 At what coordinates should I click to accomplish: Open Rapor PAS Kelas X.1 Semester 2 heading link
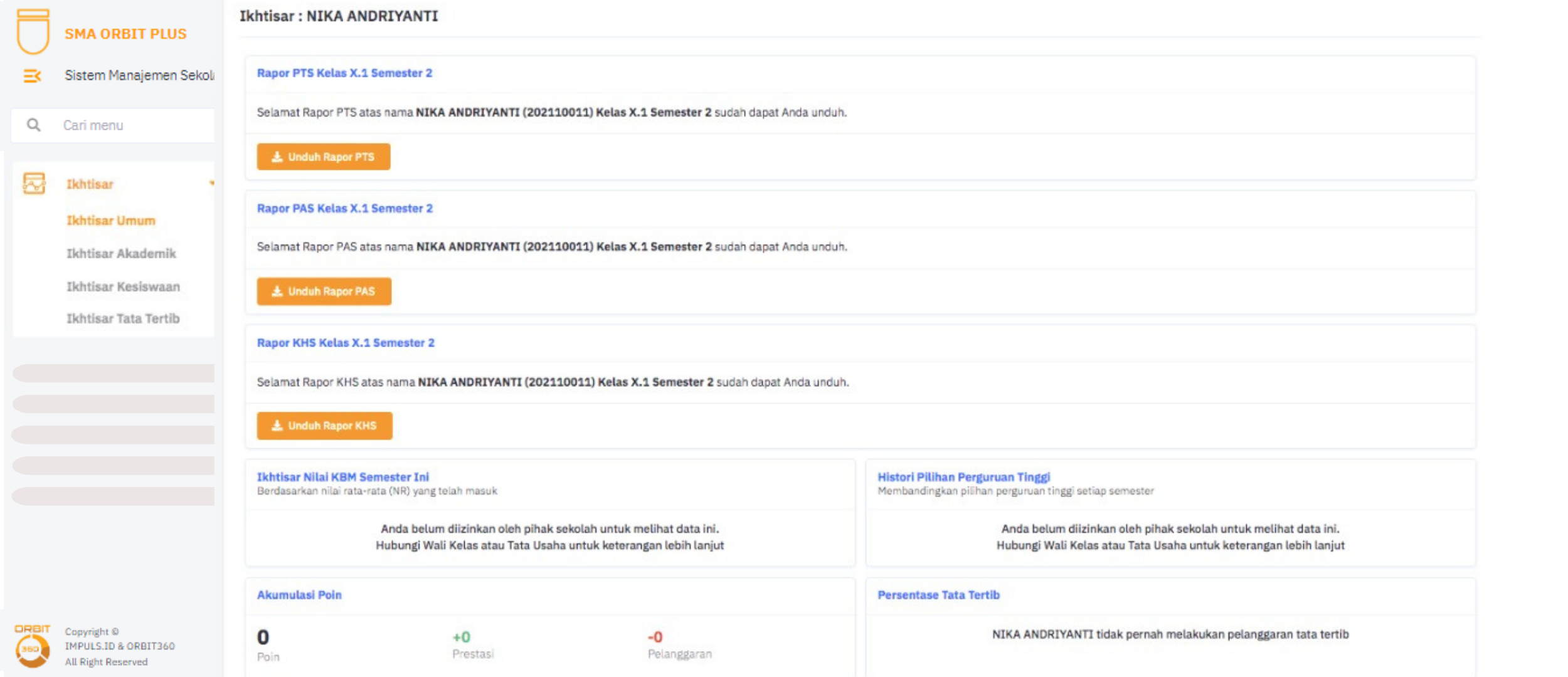point(344,208)
